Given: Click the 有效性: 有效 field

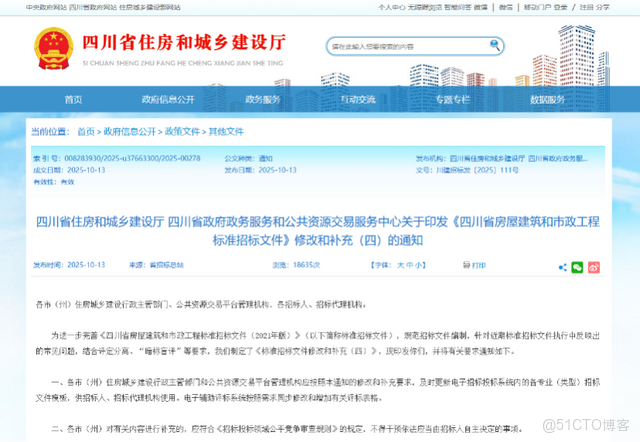Looking at the screenshot, I should point(54,182).
